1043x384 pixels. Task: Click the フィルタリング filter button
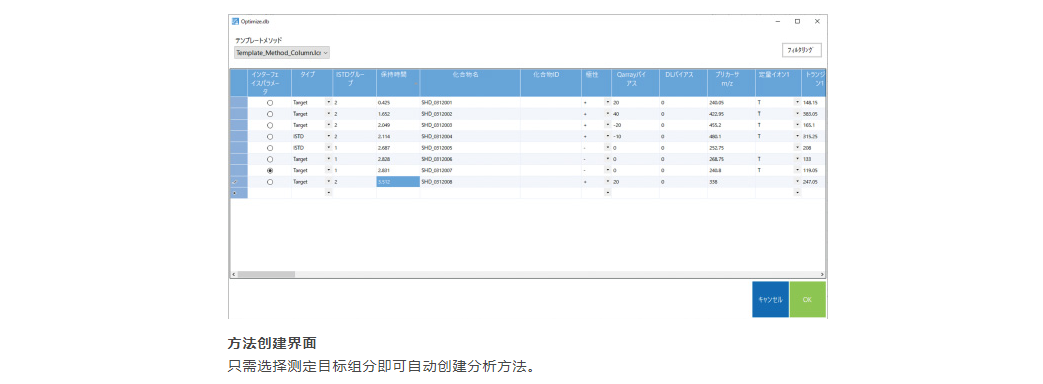[802, 50]
